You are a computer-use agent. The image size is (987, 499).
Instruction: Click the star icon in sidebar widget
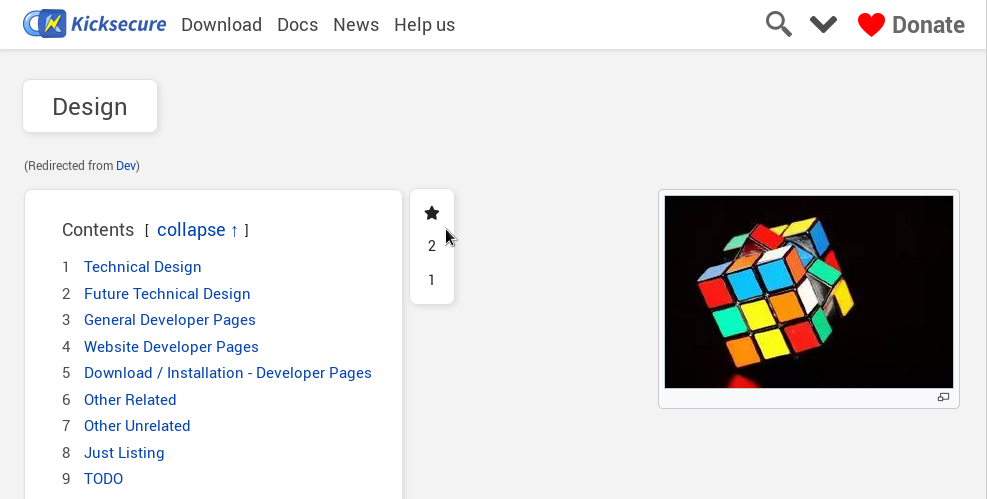432,213
